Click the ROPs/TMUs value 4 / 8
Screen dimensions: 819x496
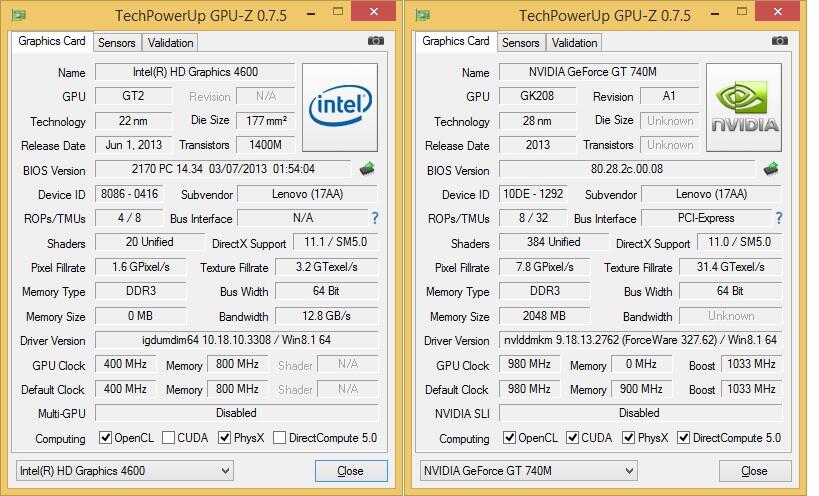coord(129,218)
